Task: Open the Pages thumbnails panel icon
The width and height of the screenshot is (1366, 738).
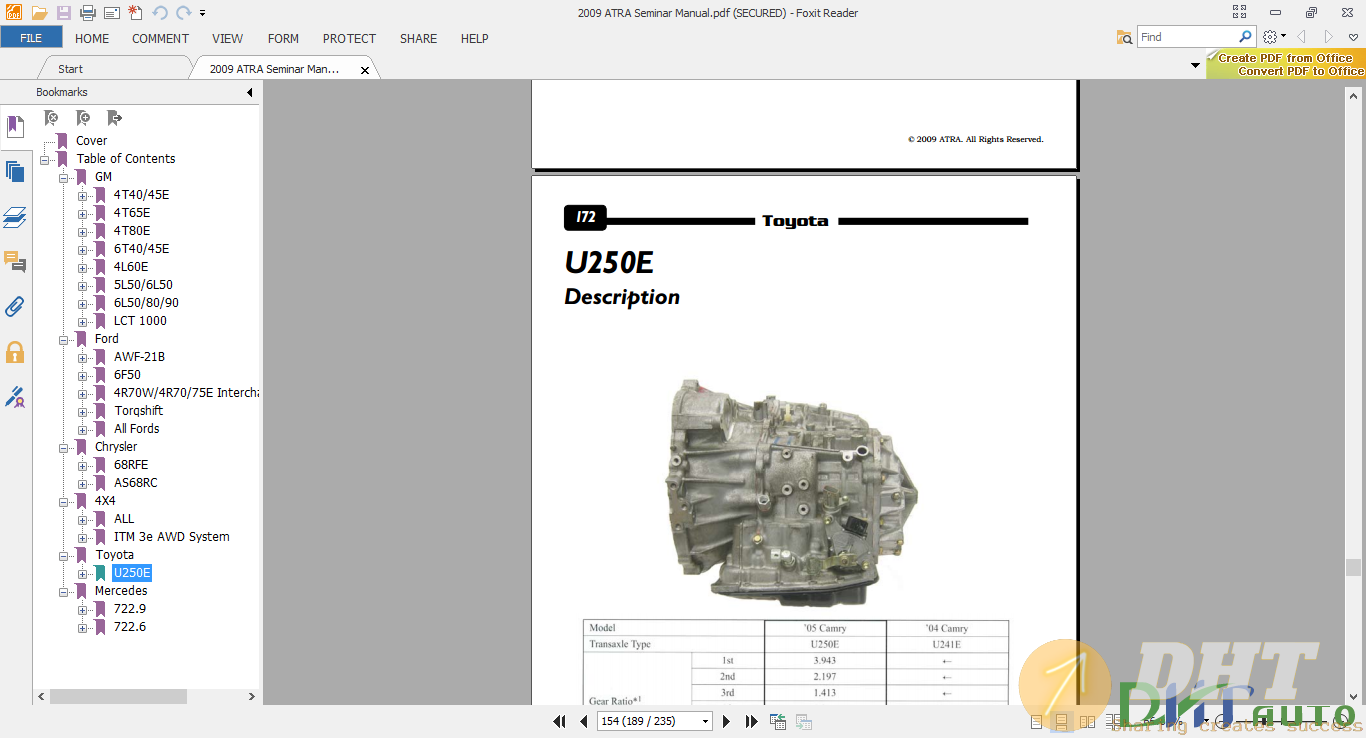Action: tap(15, 172)
